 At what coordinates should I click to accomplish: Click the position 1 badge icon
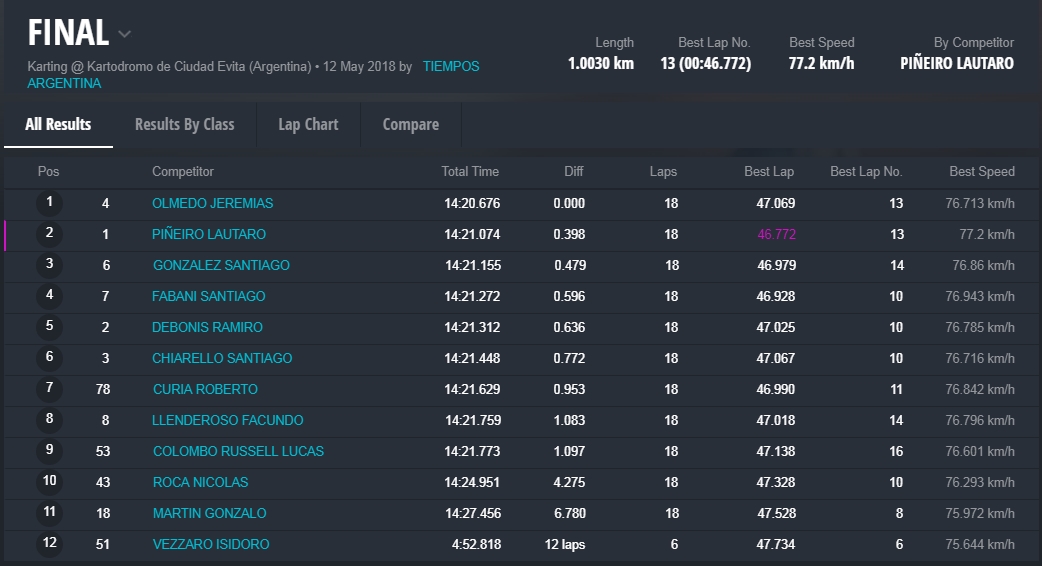click(50, 203)
